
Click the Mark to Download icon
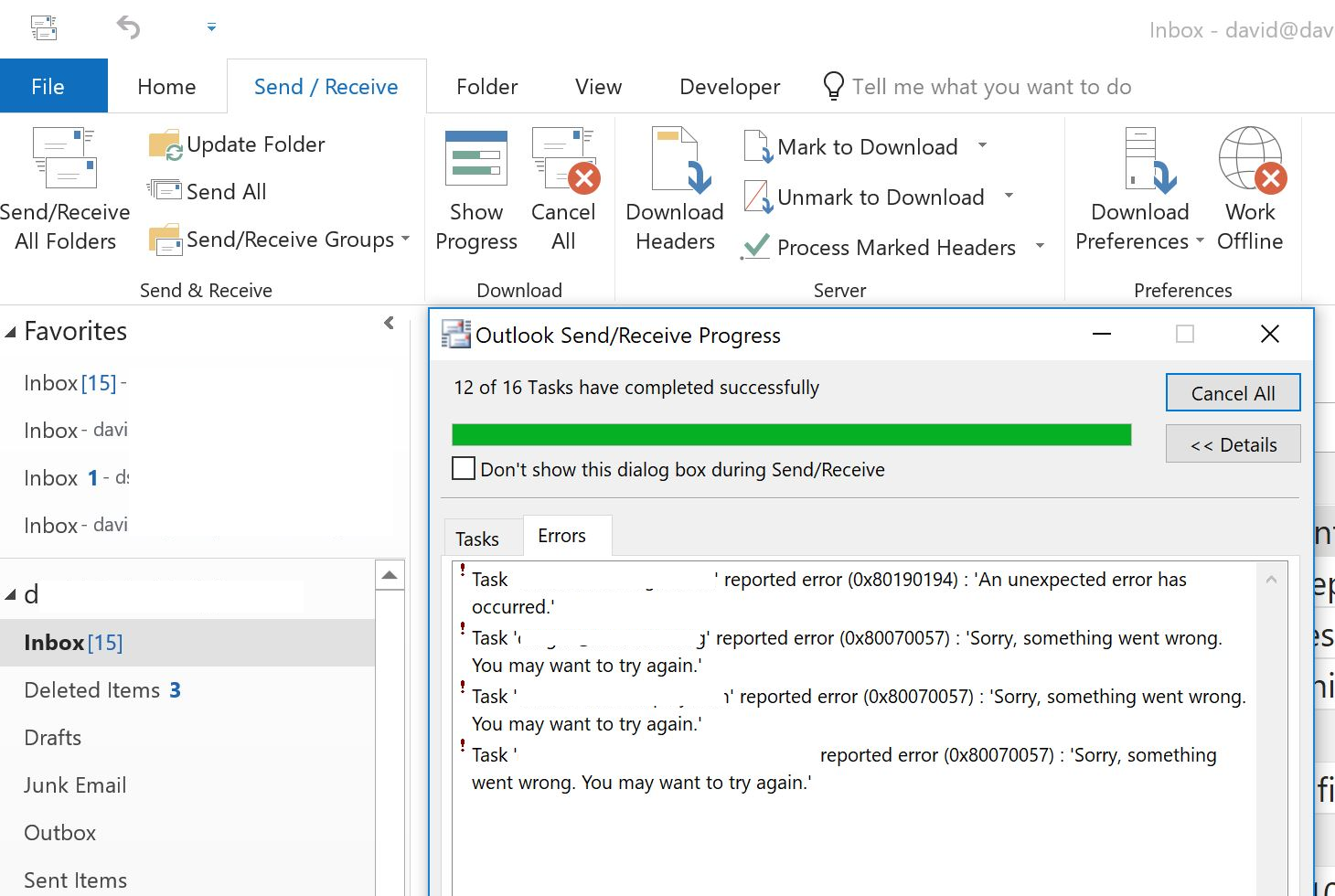point(758,146)
